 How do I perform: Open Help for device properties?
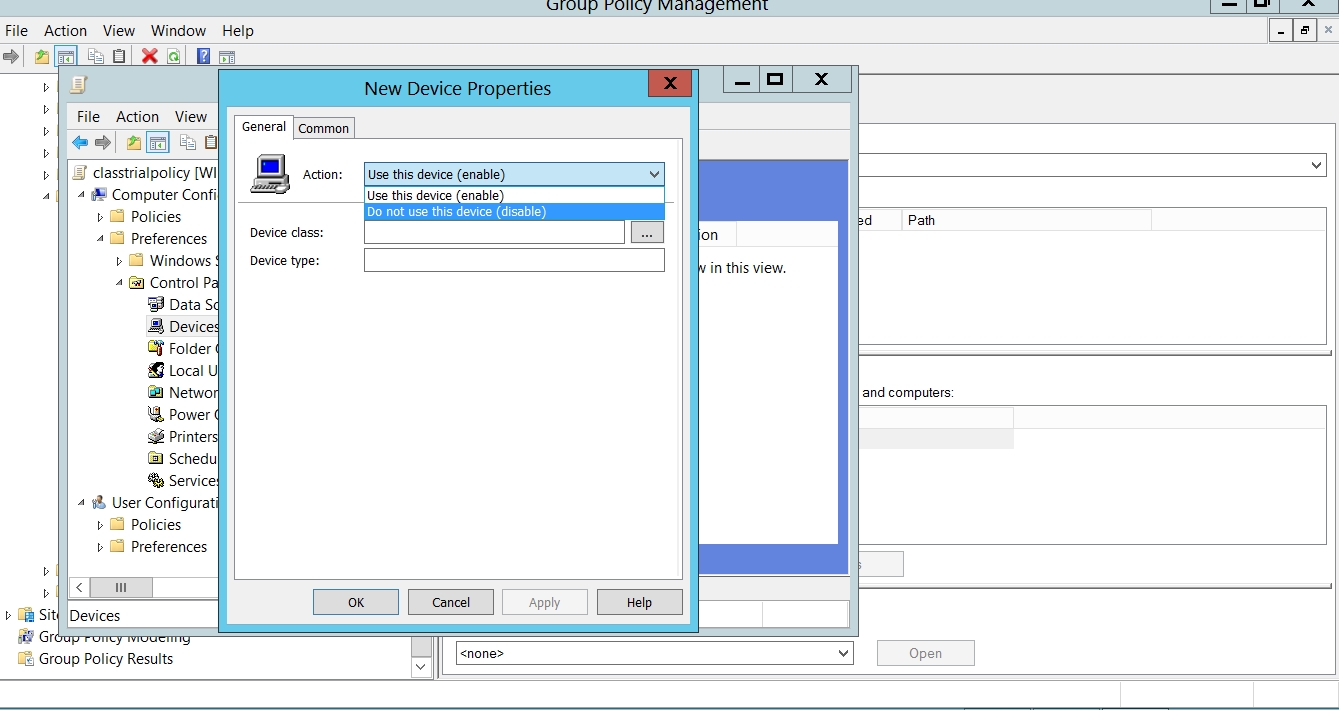click(639, 602)
